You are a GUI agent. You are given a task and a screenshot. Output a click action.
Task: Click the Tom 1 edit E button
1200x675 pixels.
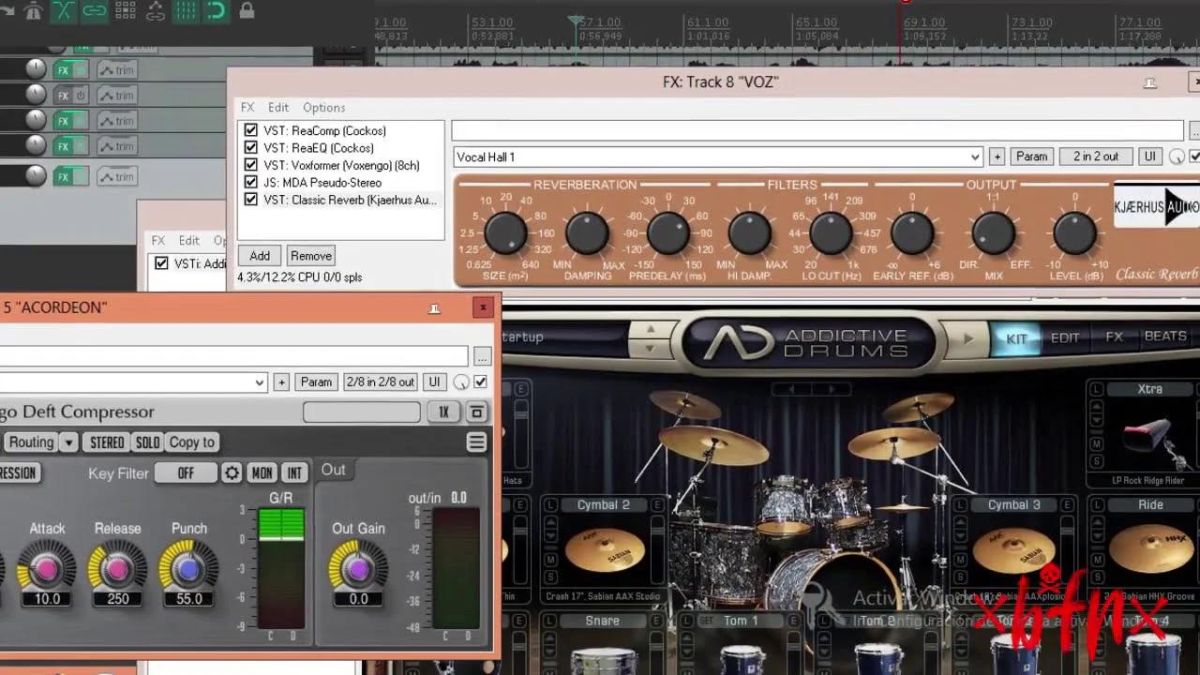[793, 621]
